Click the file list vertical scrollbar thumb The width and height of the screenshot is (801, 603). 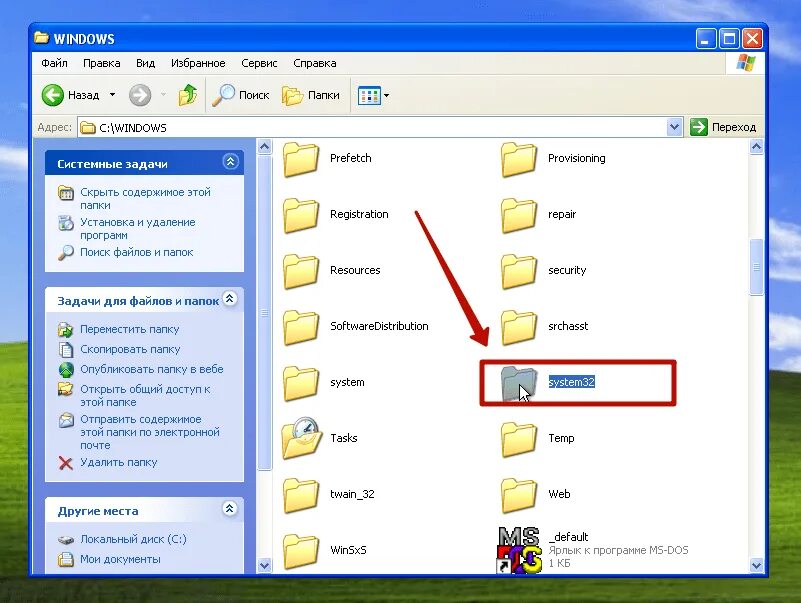coord(757,267)
